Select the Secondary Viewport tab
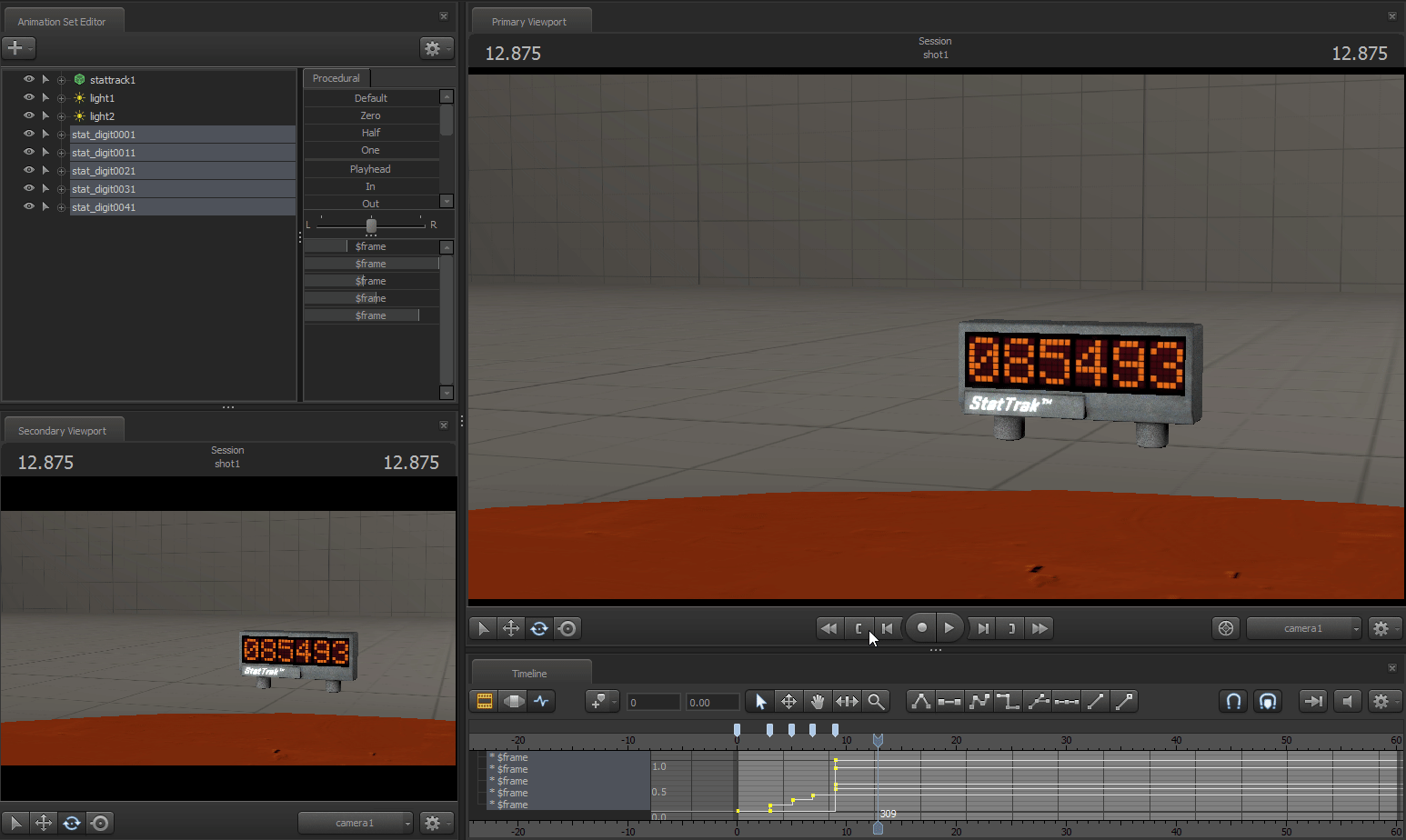 point(63,430)
